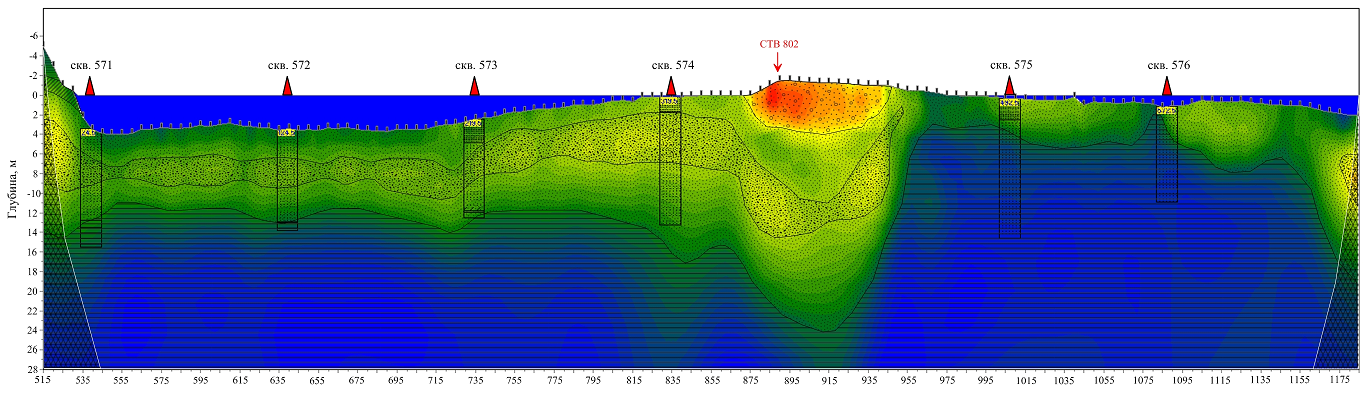Click the скв. 574 borehole label
The height and width of the screenshot is (393, 1363).
click(x=673, y=65)
